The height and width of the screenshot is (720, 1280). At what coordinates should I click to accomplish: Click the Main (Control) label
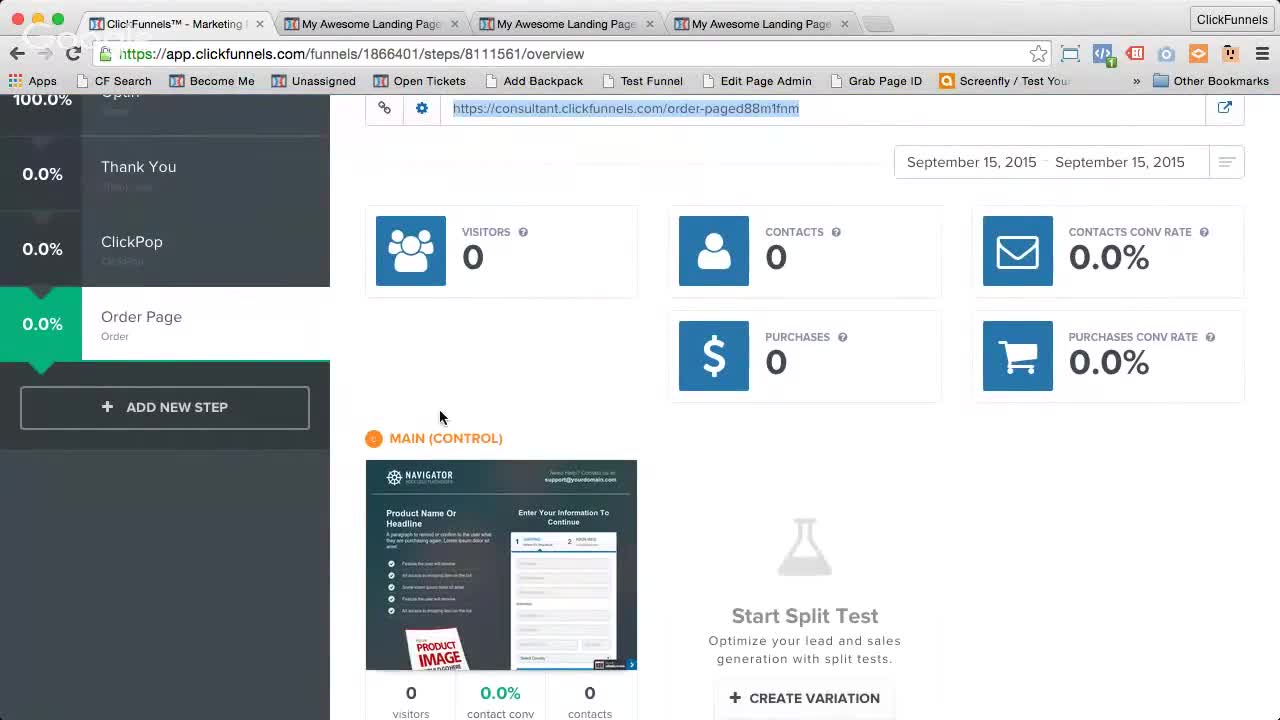pos(446,438)
